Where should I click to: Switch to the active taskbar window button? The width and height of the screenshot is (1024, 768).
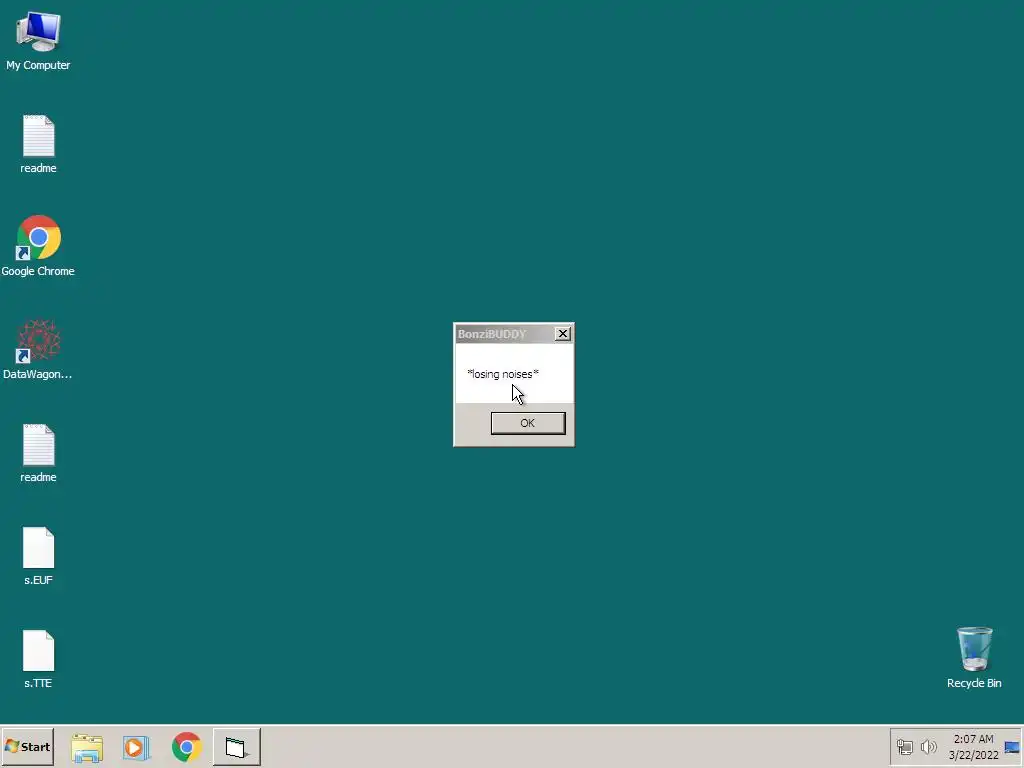236,747
